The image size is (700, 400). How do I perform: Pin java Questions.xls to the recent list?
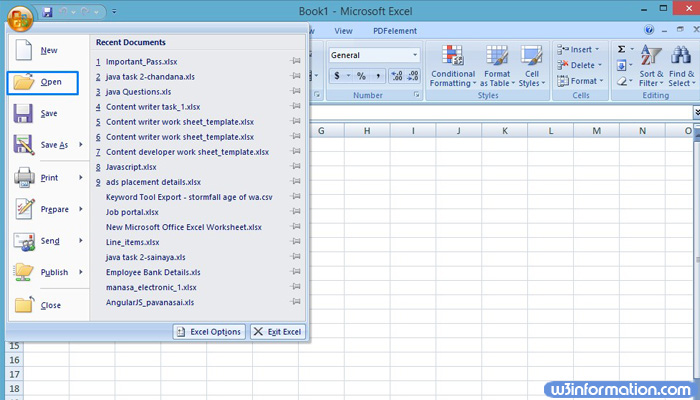tap(295, 91)
